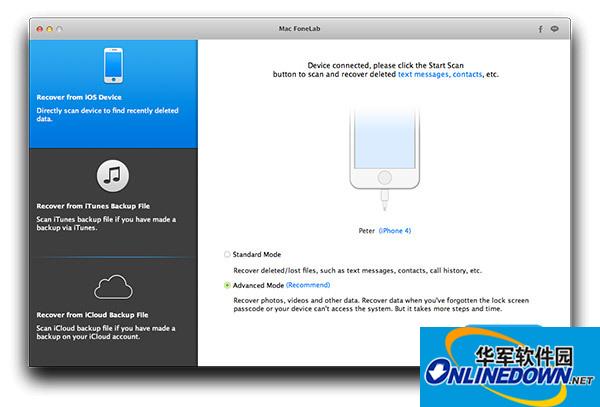Open the text messages link
The width and height of the screenshot is (600, 407).
423,75
